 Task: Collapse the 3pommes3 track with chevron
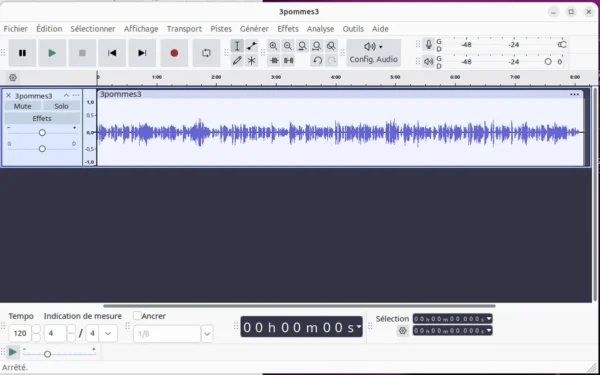click(66, 95)
